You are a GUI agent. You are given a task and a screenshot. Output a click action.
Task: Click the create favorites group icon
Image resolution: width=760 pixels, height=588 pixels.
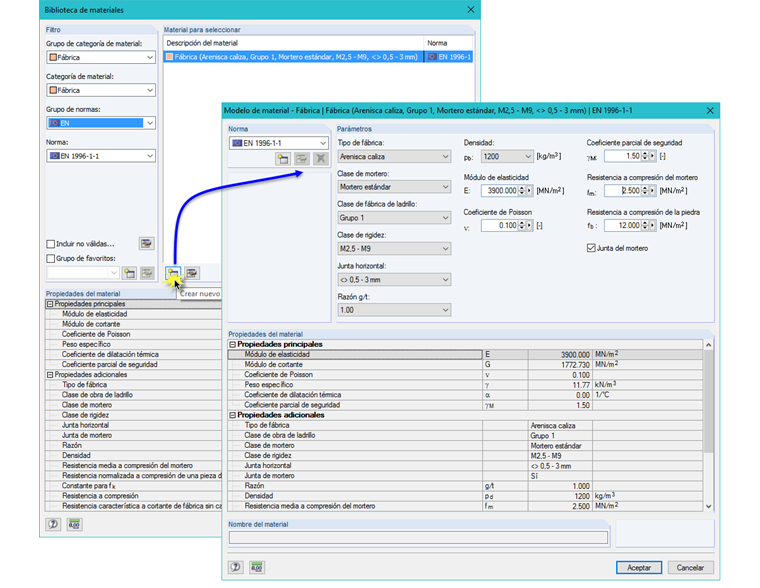tap(129, 273)
